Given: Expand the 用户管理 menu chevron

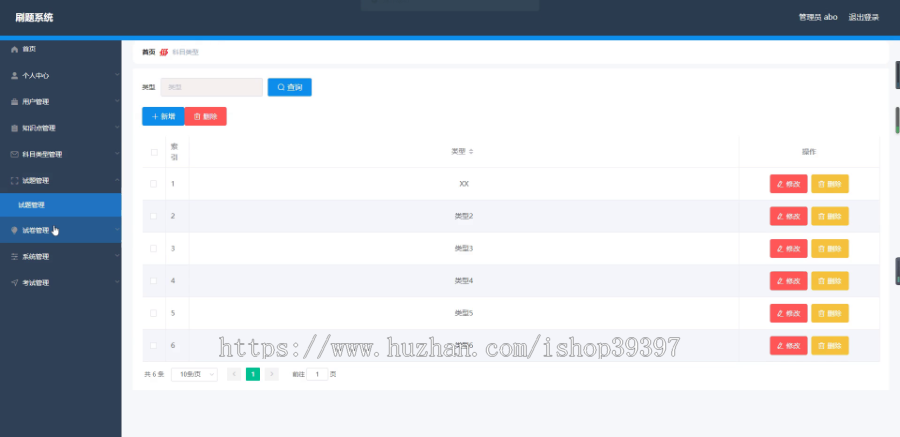Looking at the screenshot, I should tap(117, 102).
